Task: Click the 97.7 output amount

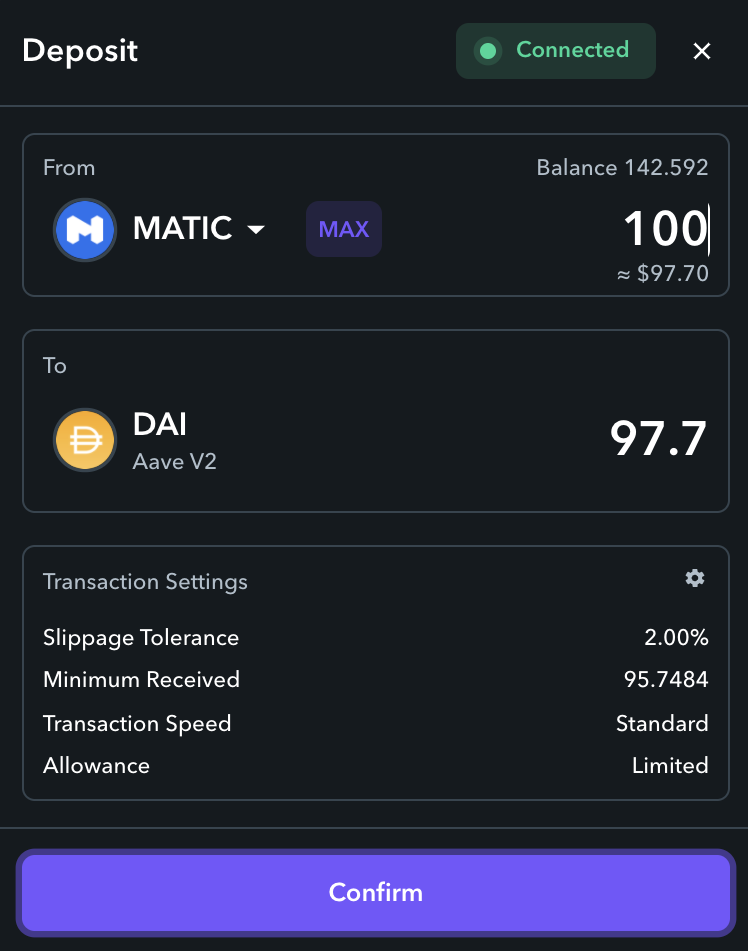Action: (x=658, y=439)
